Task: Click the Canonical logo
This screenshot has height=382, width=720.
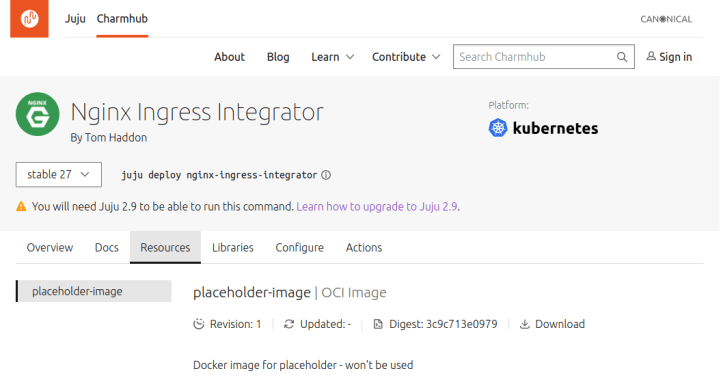Action: [666, 19]
